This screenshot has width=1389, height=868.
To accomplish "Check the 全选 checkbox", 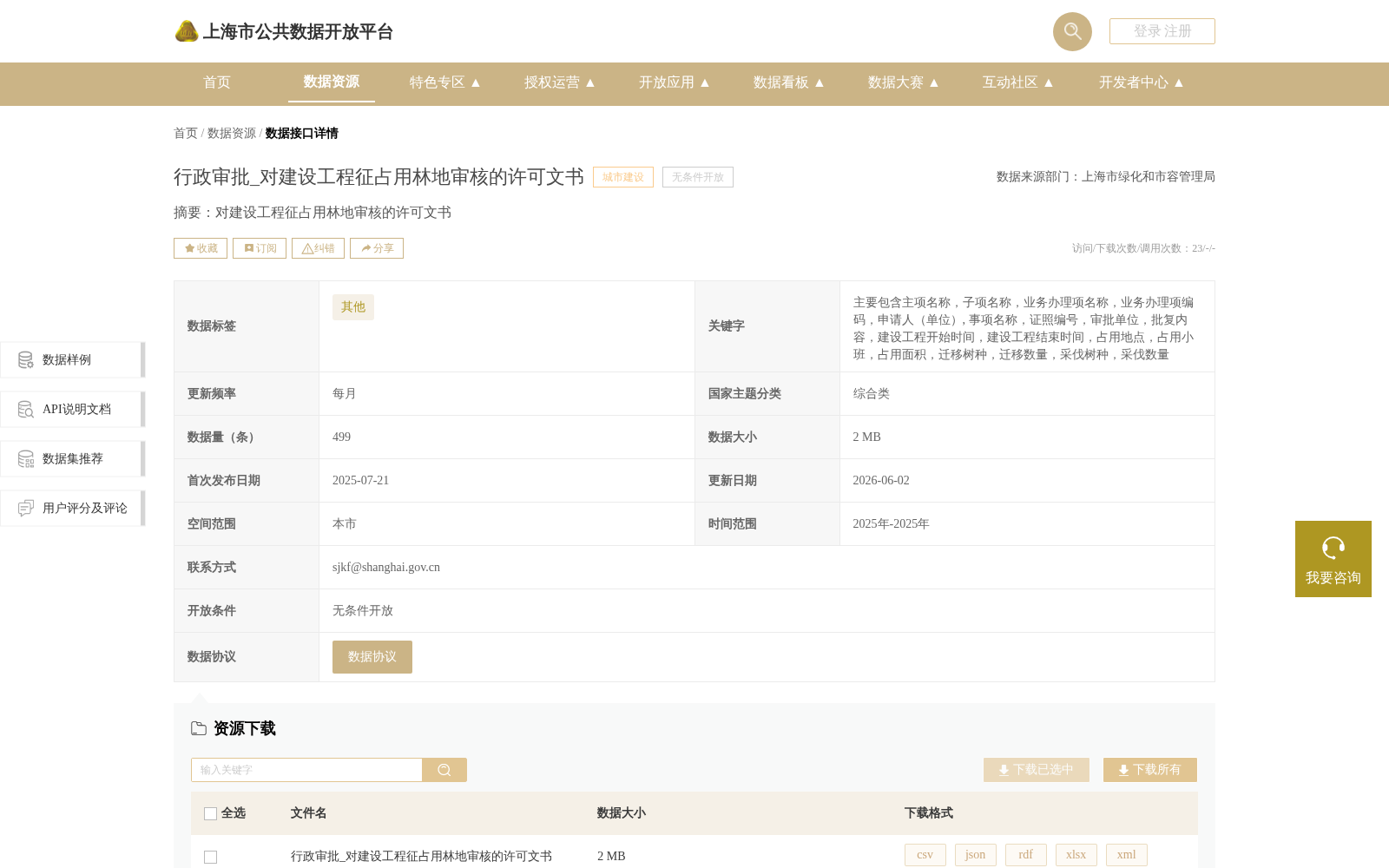I will (210, 813).
